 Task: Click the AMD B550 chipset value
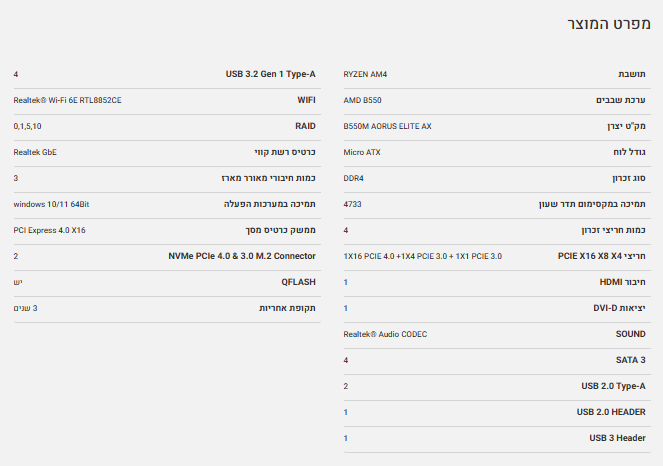pos(362,100)
